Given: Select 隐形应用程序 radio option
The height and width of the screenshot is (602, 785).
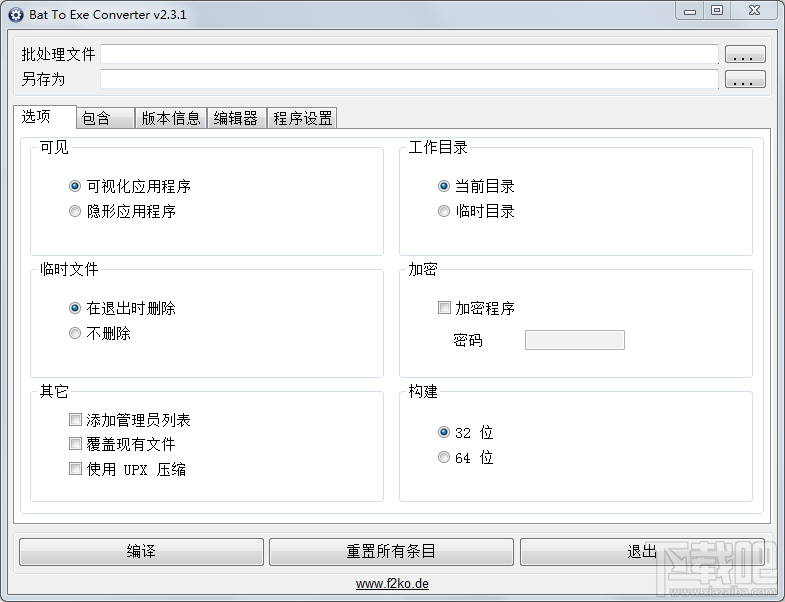Looking at the screenshot, I should coord(122,211).
